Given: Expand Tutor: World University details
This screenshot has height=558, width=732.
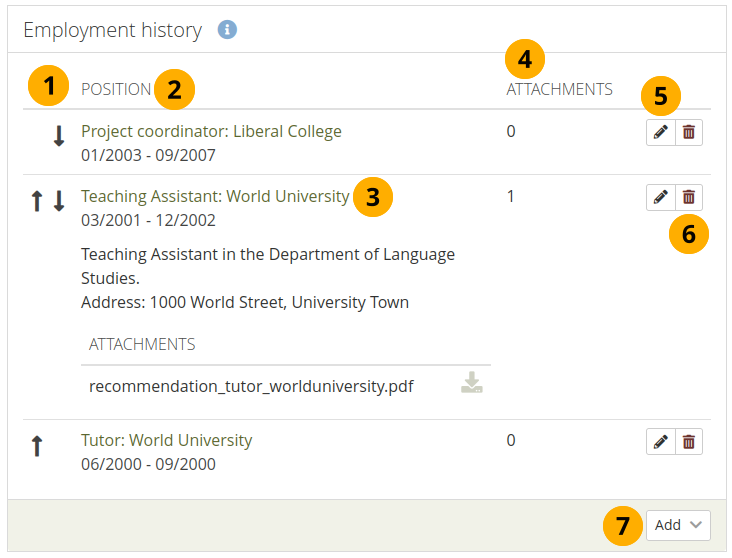Looking at the screenshot, I should coord(166,440).
